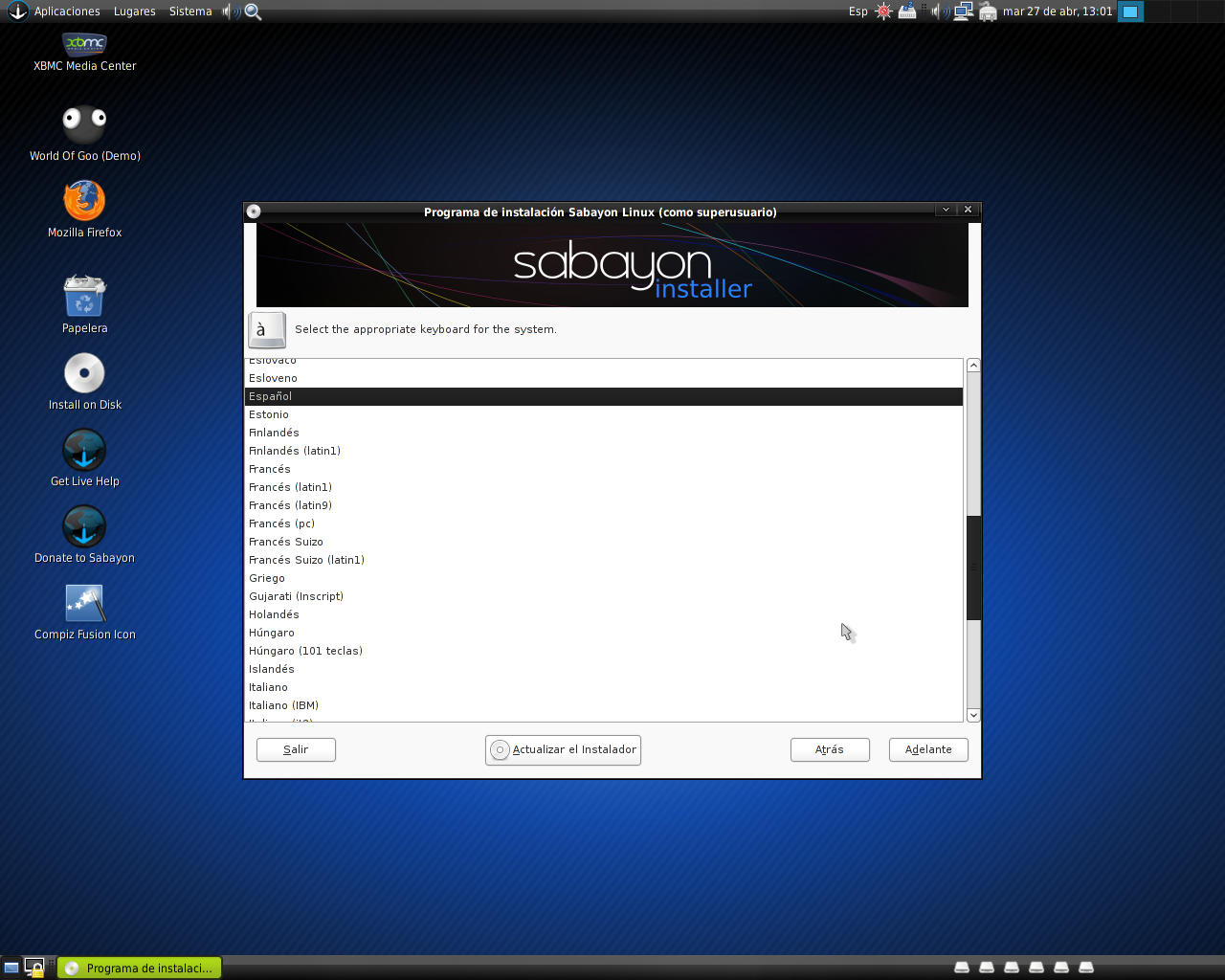Select Holandés keyboard layout
The width and height of the screenshot is (1225, 980).
pos(604,614)
